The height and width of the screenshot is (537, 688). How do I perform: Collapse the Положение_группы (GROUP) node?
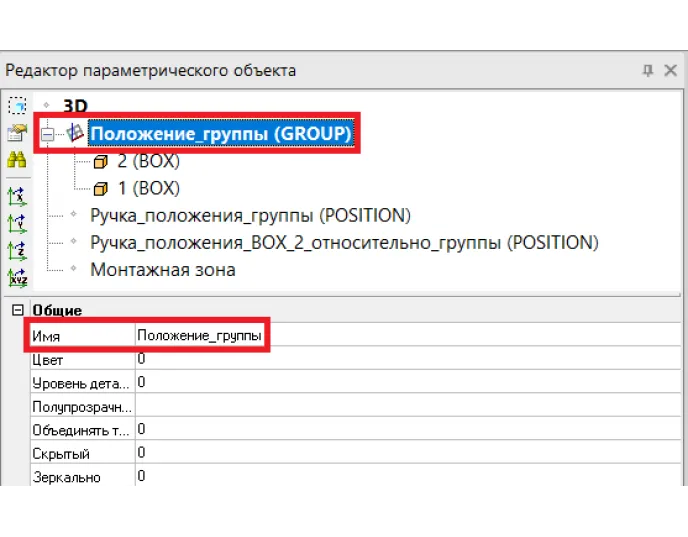click(x=47, y=134)
